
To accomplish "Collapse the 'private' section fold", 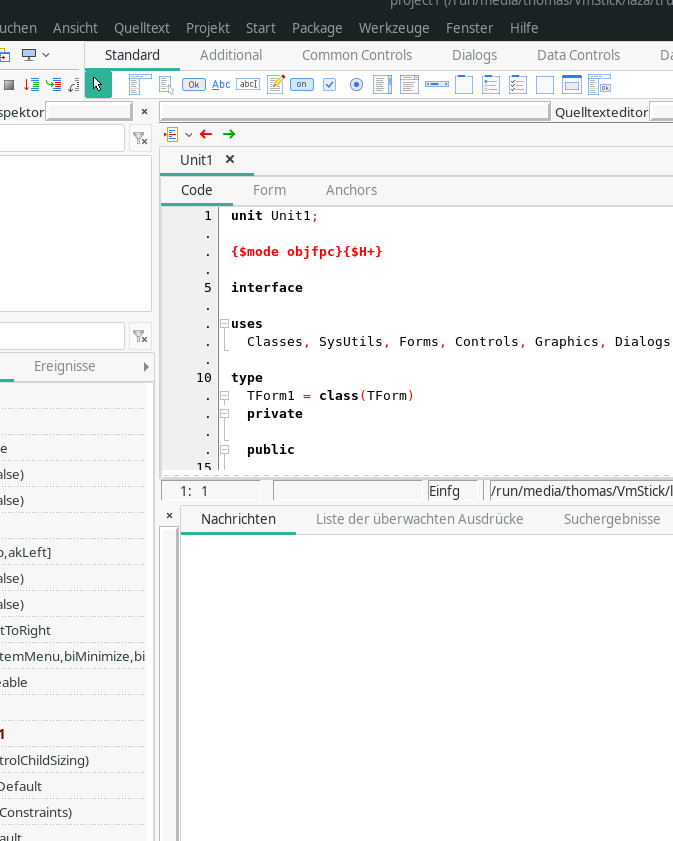I will [225, 414].
